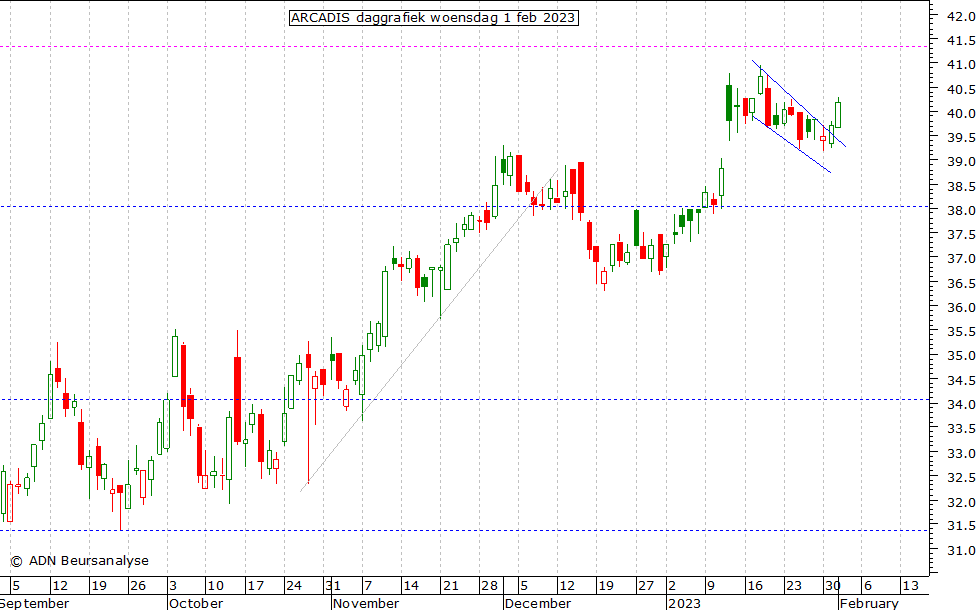Select the 36.0 price axis label

(x=961, y=308)
